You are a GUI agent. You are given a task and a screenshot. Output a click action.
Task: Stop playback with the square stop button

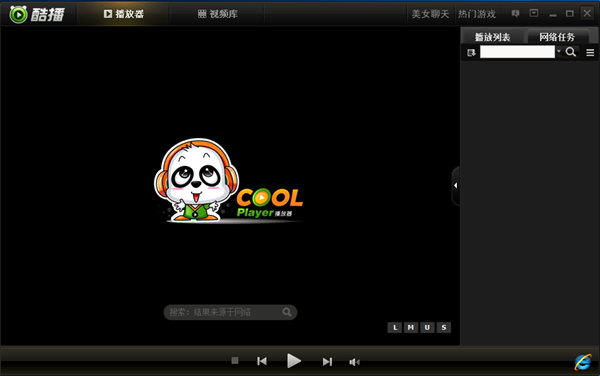(x=235, y=360)
